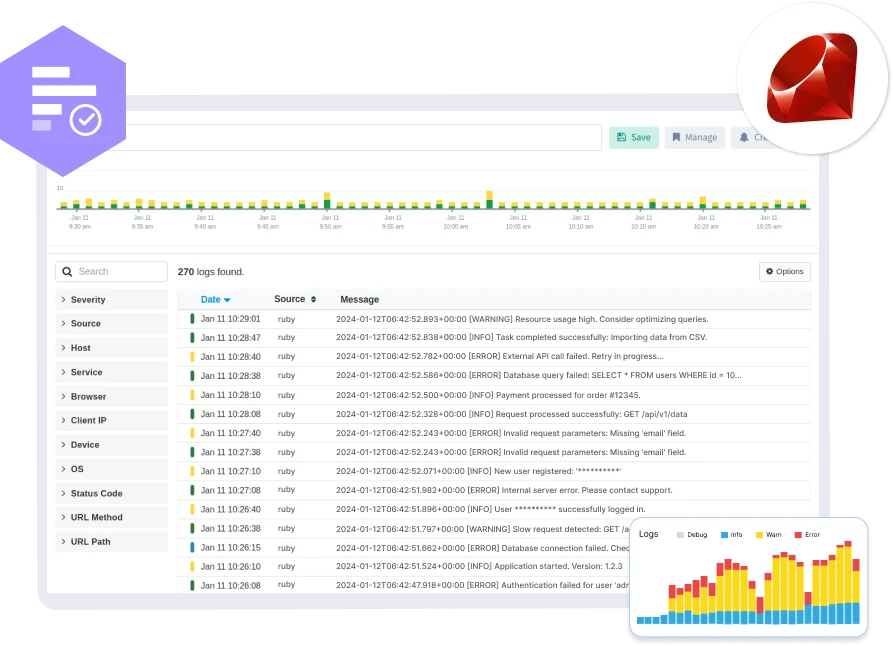Screen dimensions: 893x646
Task: Click the Jan 11 10:15 am axis label
Action: (x=644, y=222)
